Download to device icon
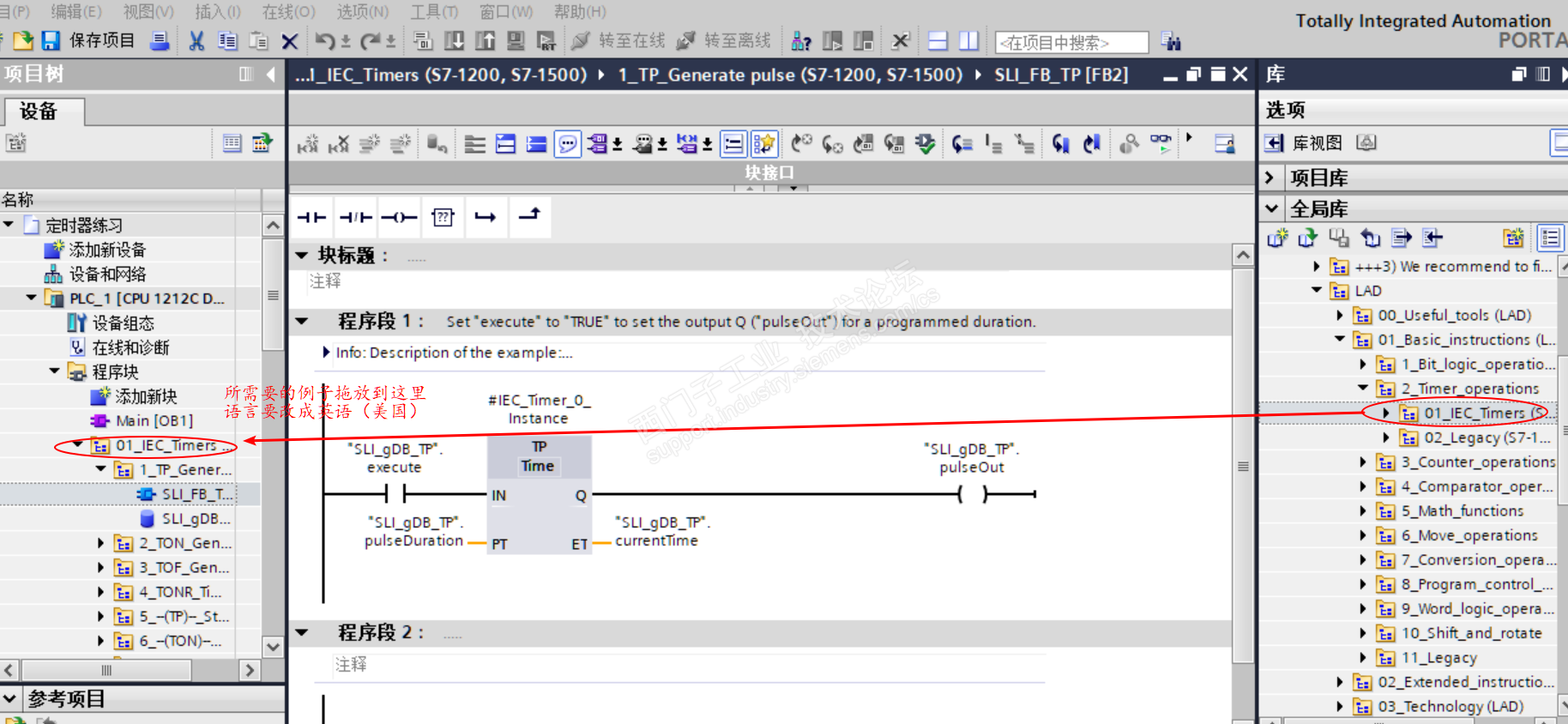The image size is (1568, 724). click(454, 40)
